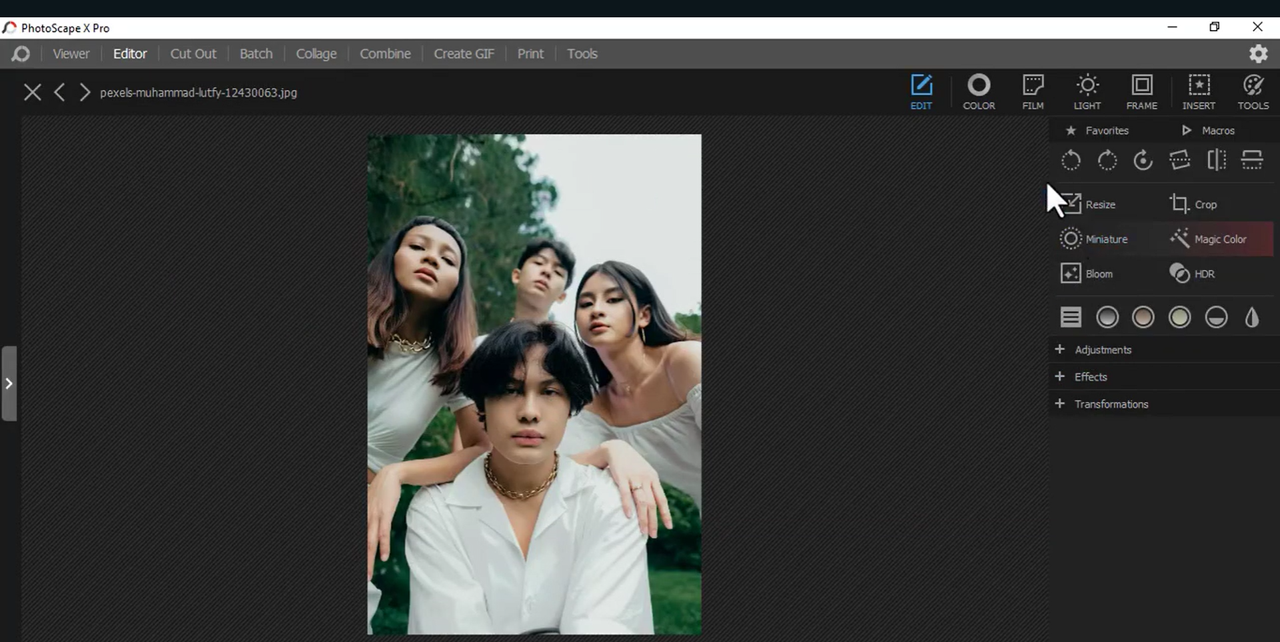Image resolution: width=1280 pixels, height=642 pixels.
Task: Apply the Bloom effect
Action: pos(1086,274)
